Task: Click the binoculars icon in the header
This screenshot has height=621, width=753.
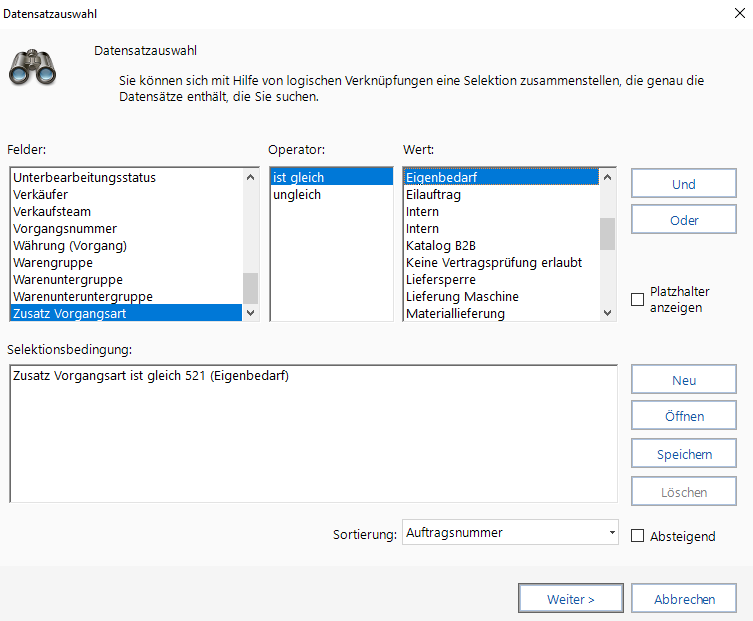Action: [31, 69]
